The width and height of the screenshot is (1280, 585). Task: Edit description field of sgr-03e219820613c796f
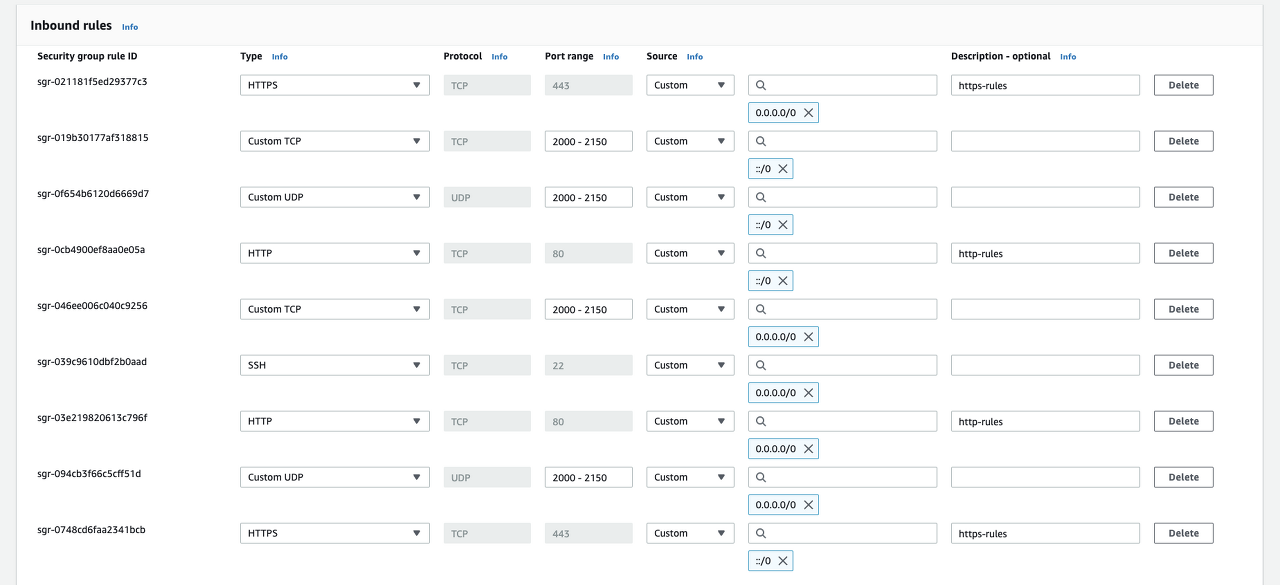pyautogui.click(x=1045, y=421)
